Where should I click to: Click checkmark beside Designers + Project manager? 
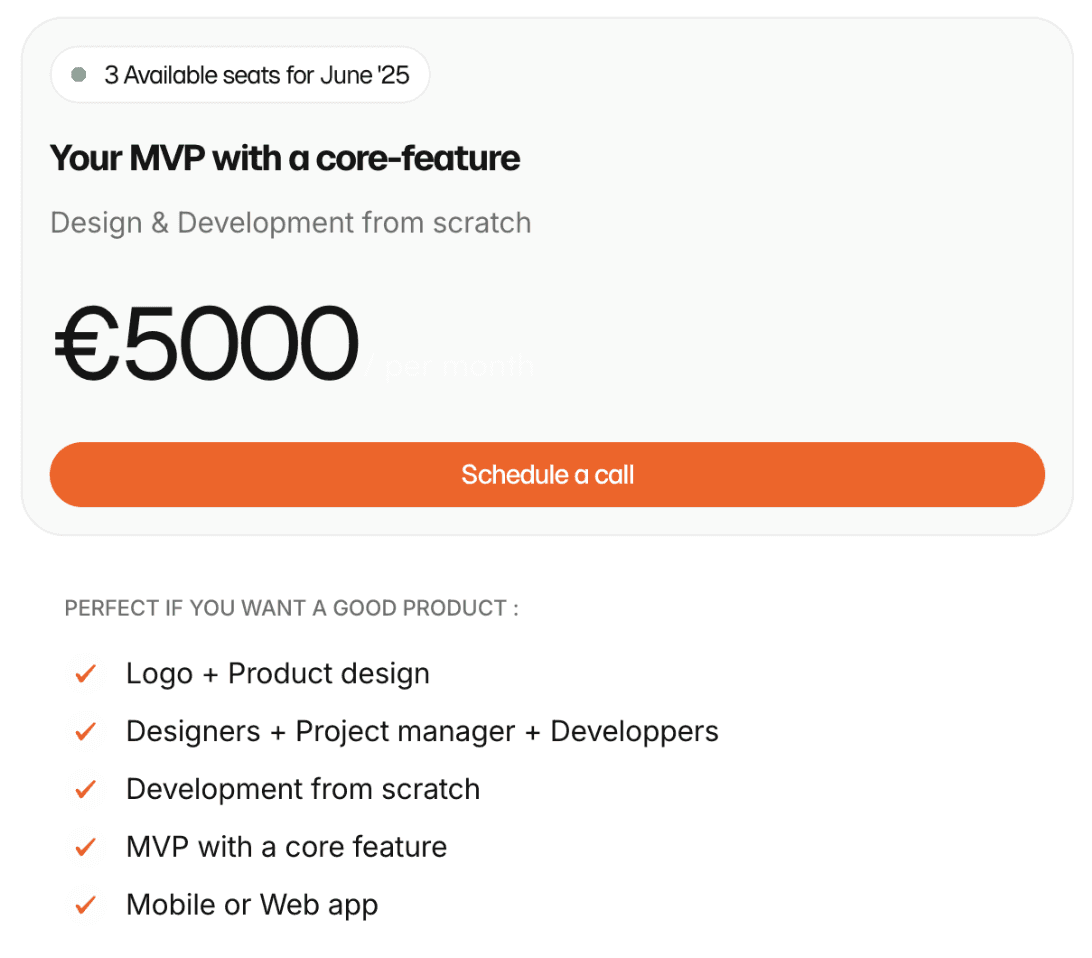[x=86, y=731]
